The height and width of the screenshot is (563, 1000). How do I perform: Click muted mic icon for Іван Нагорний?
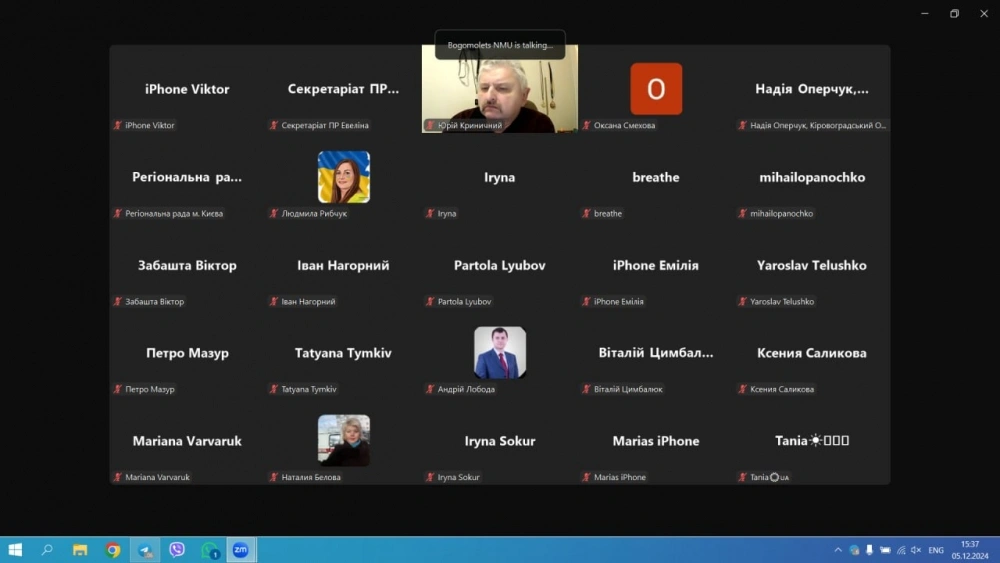tap(274, 302)
